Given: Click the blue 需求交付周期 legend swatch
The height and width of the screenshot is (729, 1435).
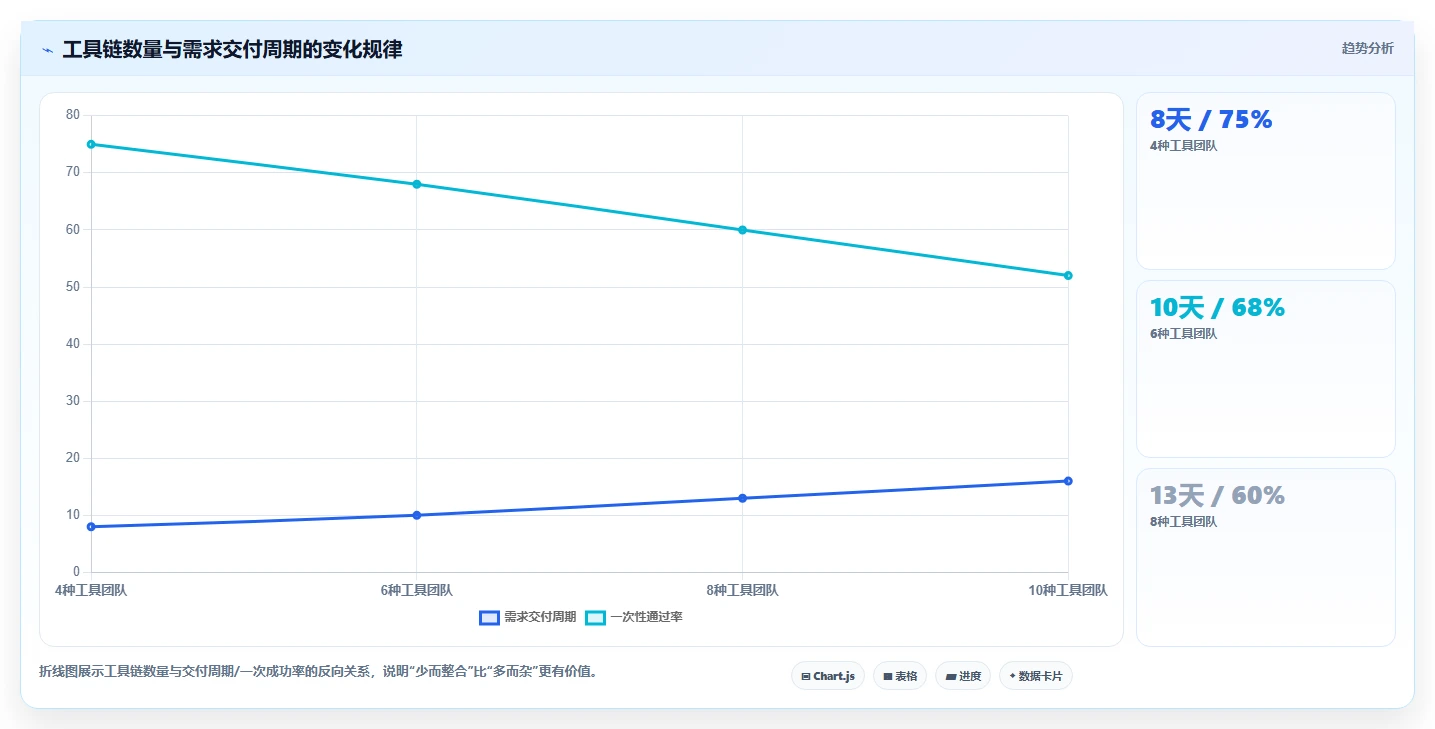Looking at the screenshot, I should [489, 617].
